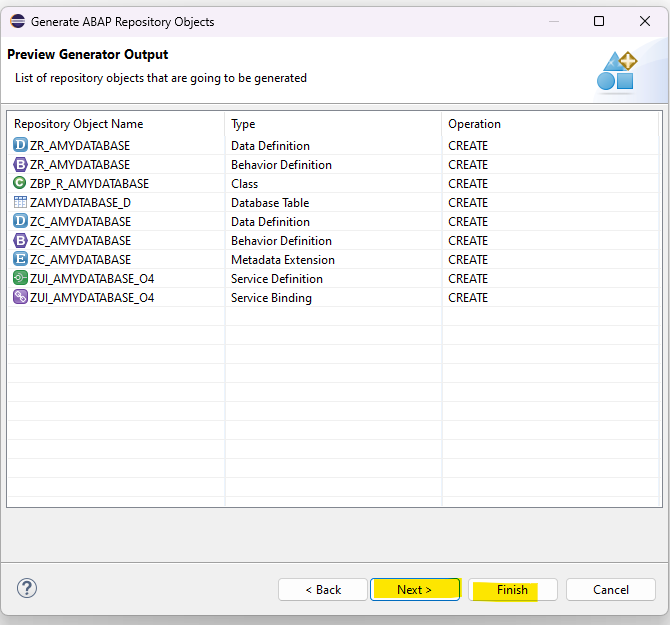Click CREATE in the Class row
670x625 pixels.
pyautogui.click(x=468, y=184)
